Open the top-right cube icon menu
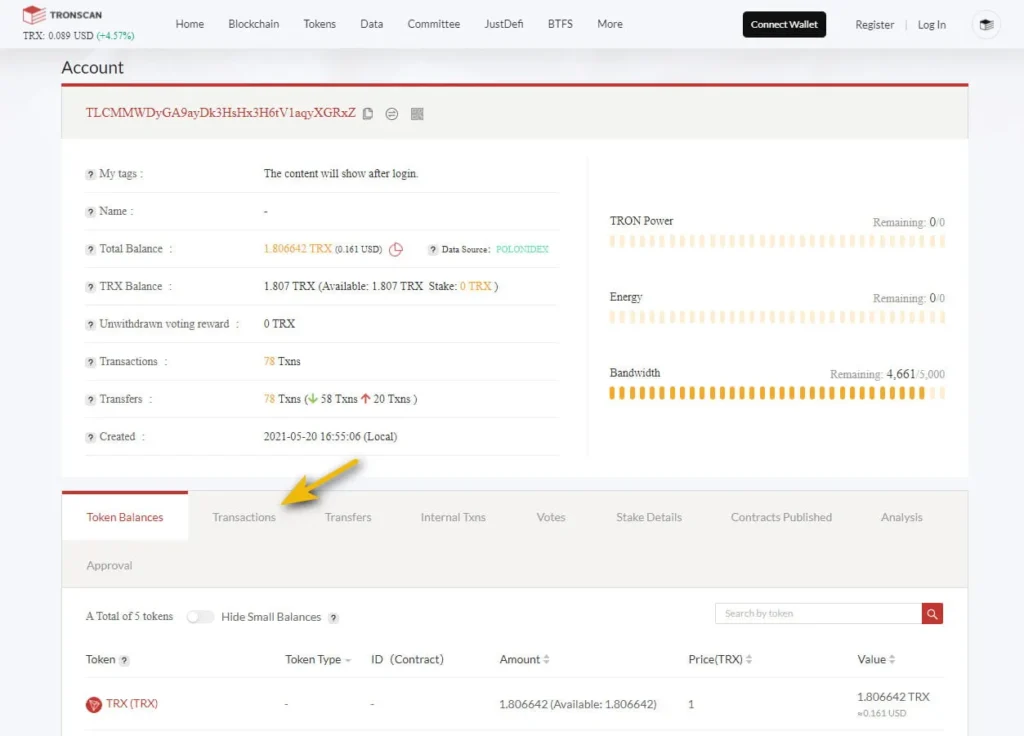1024x736 pixels. pos(986,25)
